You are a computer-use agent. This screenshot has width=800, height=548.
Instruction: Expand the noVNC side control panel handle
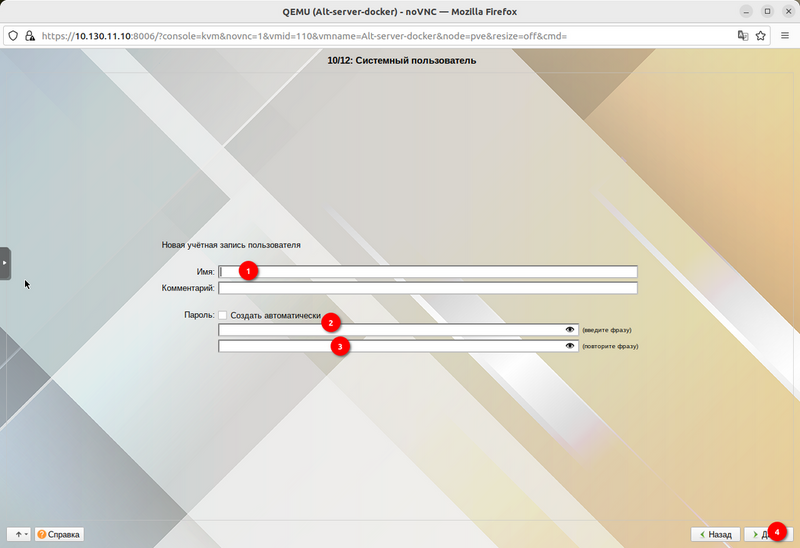click(x=5, y=263)
